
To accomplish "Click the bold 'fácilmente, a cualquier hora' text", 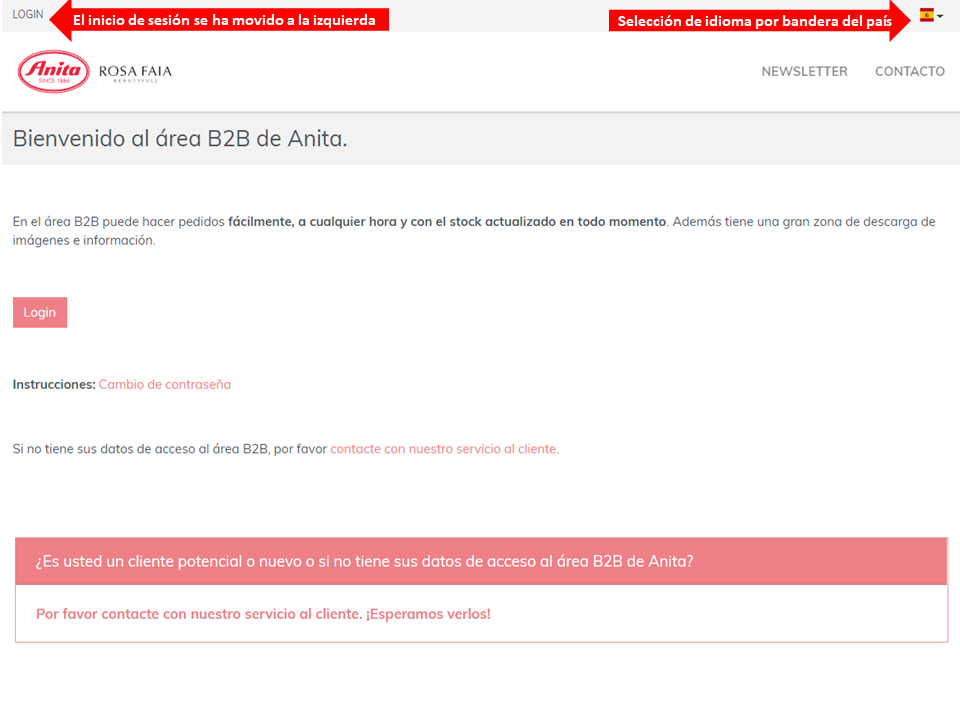I will [x=446, y=221].
